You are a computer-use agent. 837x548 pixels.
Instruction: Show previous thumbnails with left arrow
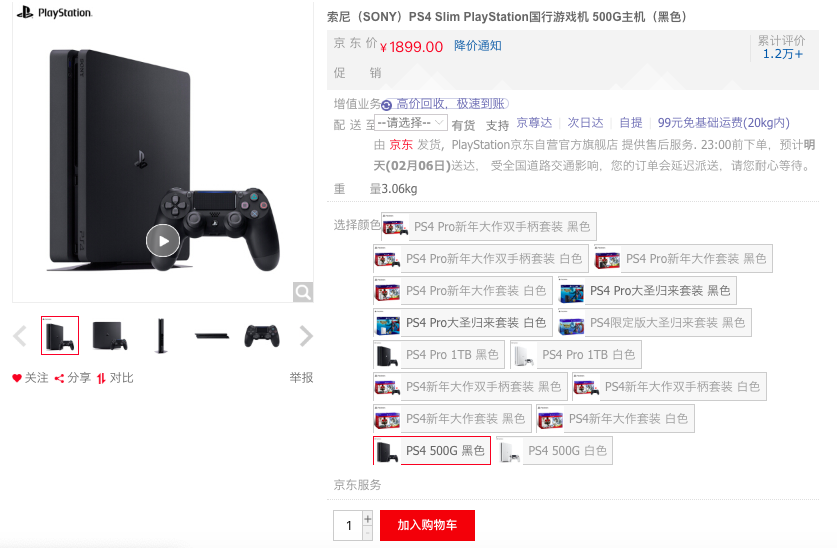pyautogui.click(x=20, y=336)
